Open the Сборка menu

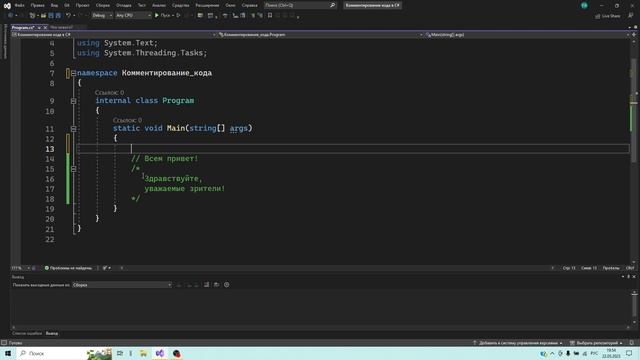103,5
